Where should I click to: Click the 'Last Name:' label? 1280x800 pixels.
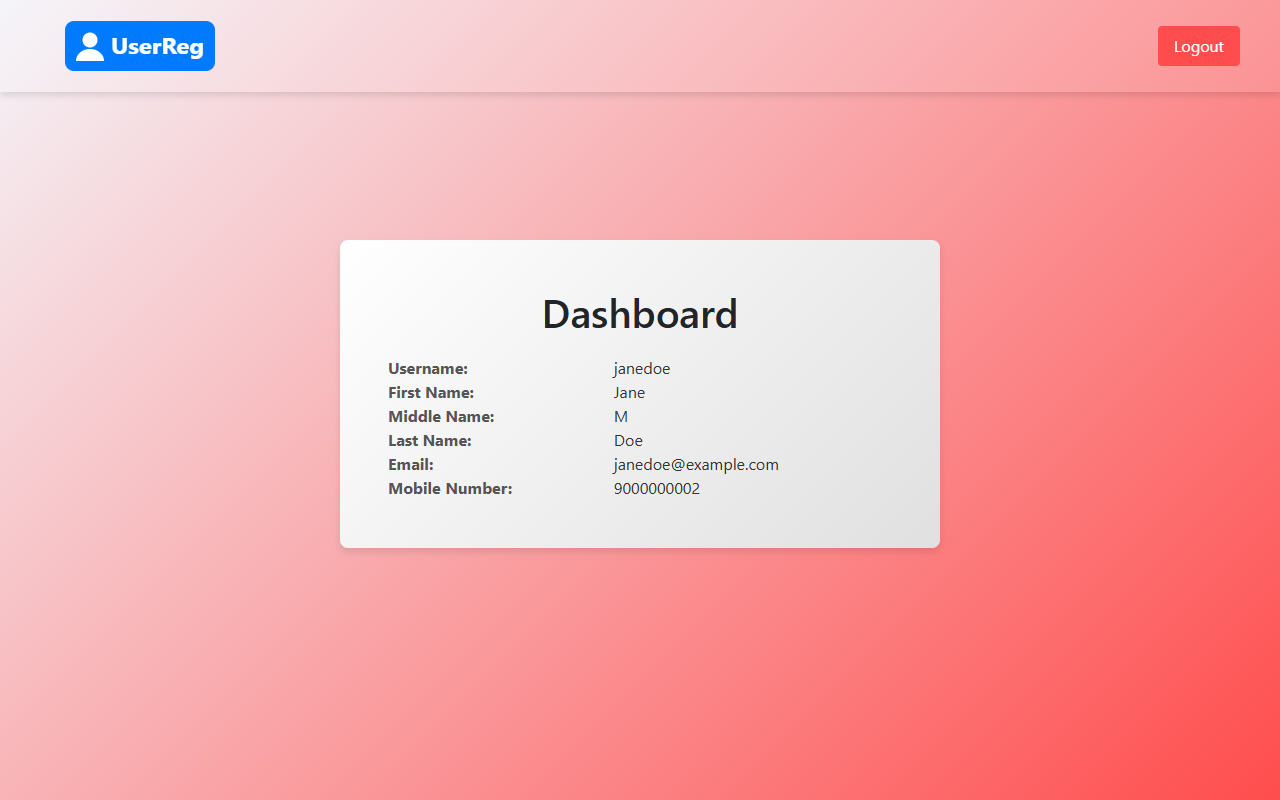(x=430, y=441)
